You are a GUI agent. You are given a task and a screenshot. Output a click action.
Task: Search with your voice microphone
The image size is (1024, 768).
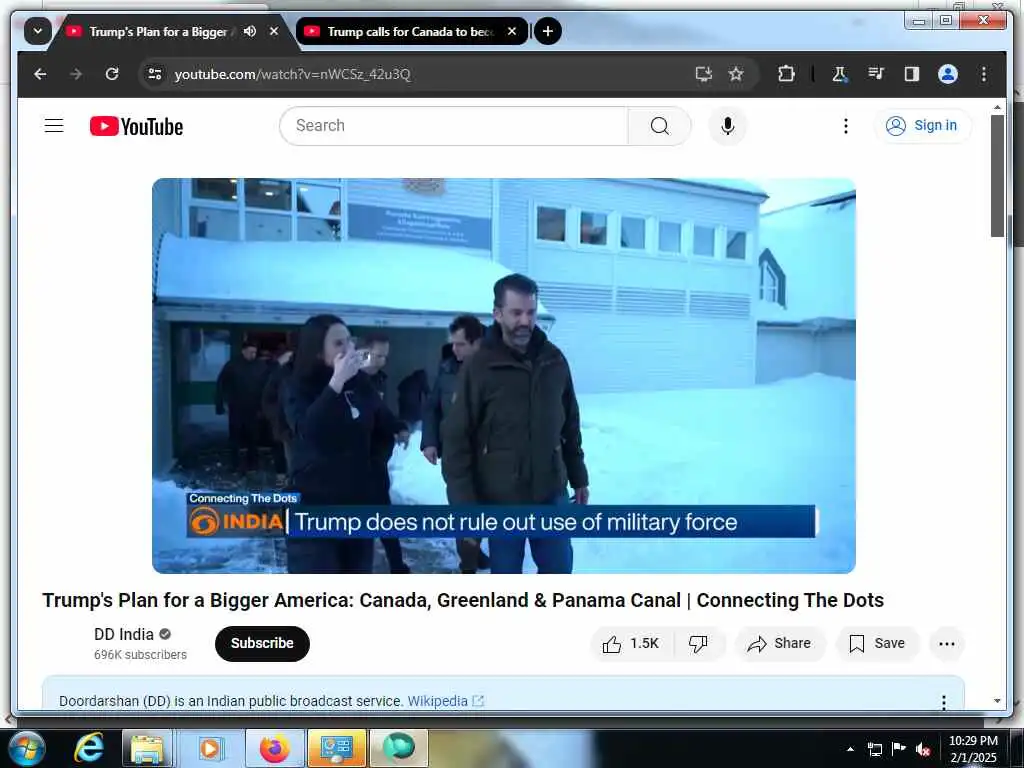tap(728, 125)
